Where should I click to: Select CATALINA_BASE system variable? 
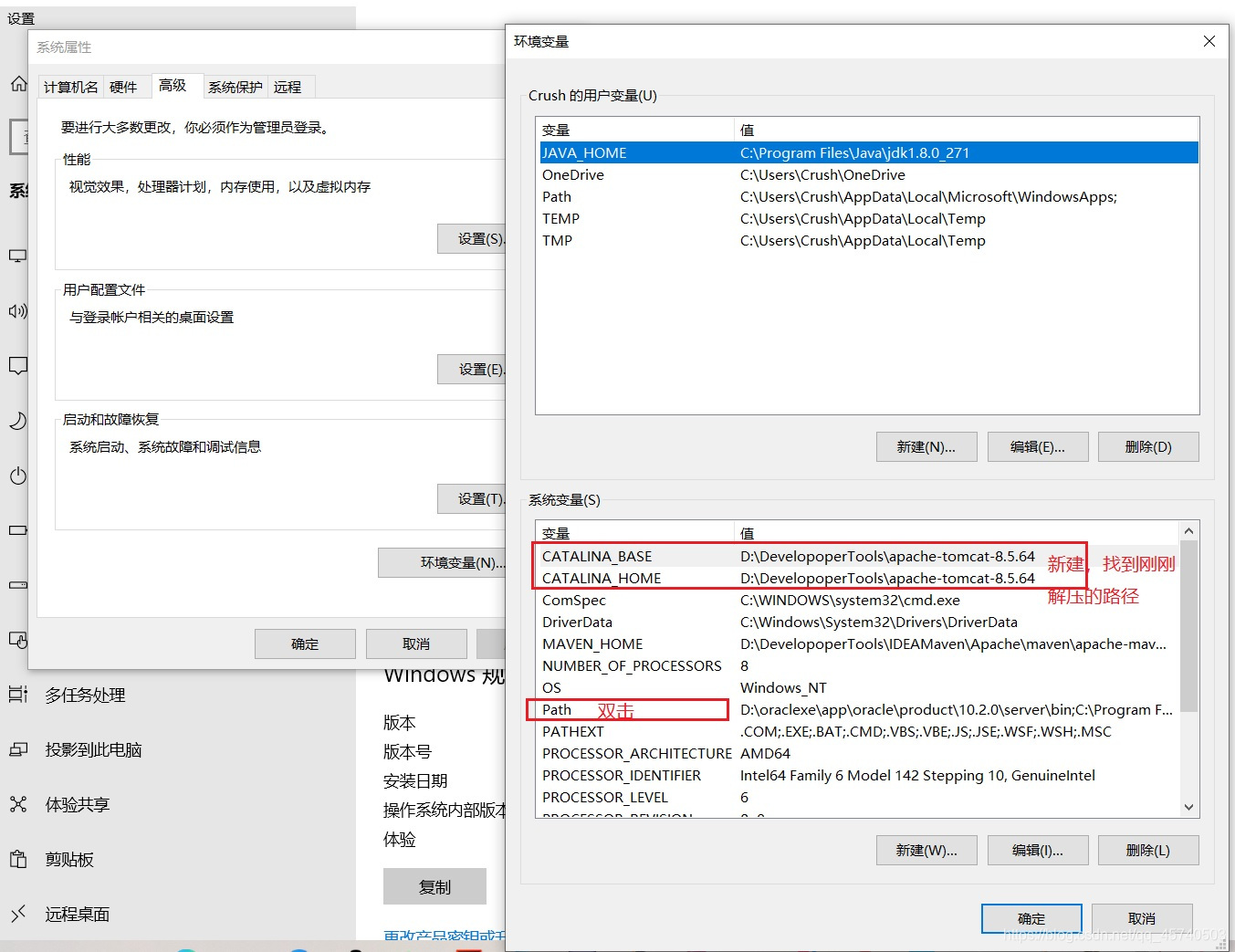click(x=858, y=557)
